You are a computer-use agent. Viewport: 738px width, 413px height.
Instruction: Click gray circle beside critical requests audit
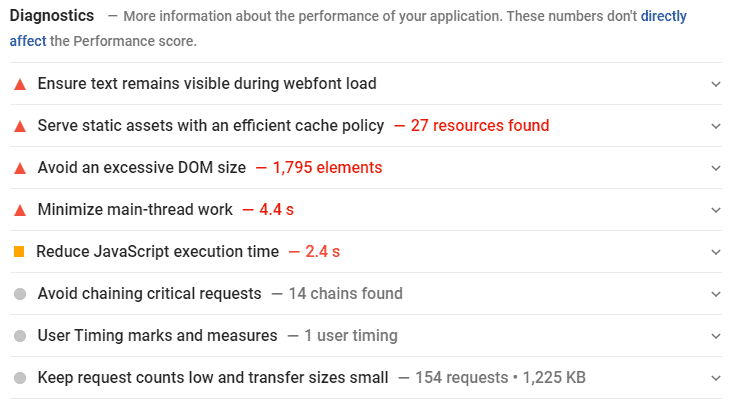click(20, 294)
